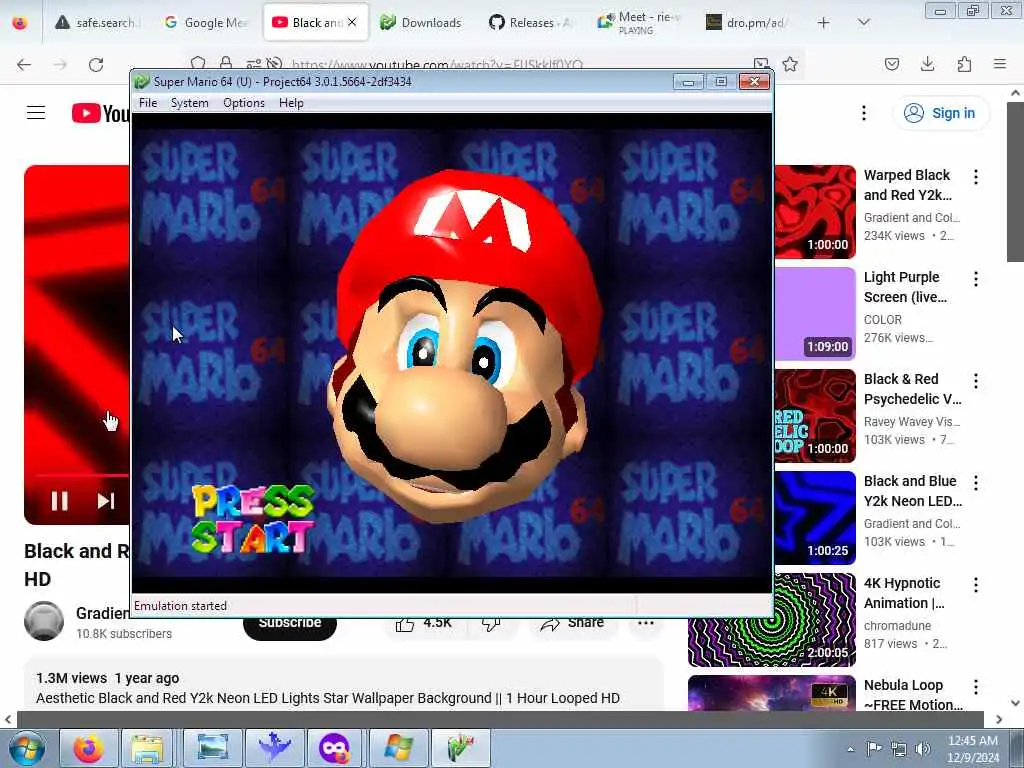Open the System menu in Project64
1024x768 pixels.
[x=189, y=103]
